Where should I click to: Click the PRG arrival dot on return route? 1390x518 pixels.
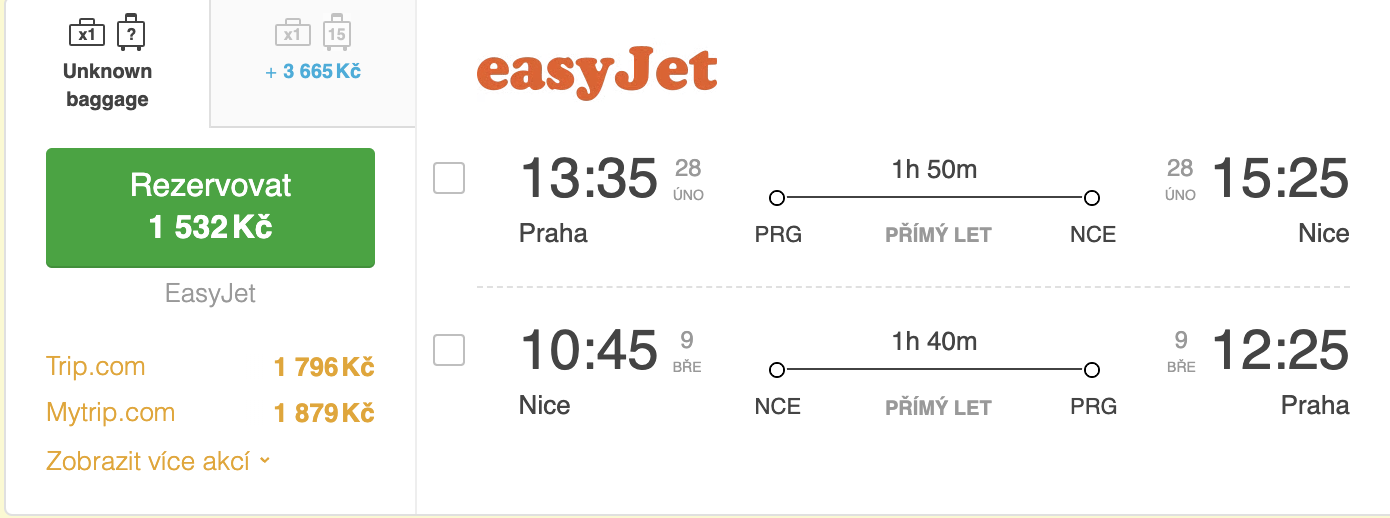(x=1092, y=370)
